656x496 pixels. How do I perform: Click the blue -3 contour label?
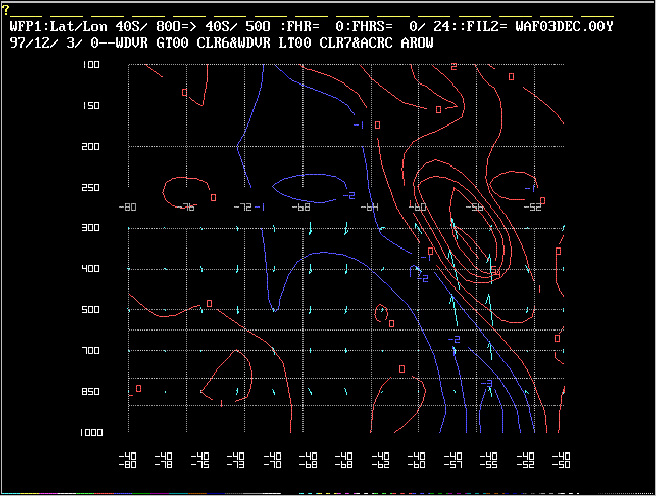487,384
